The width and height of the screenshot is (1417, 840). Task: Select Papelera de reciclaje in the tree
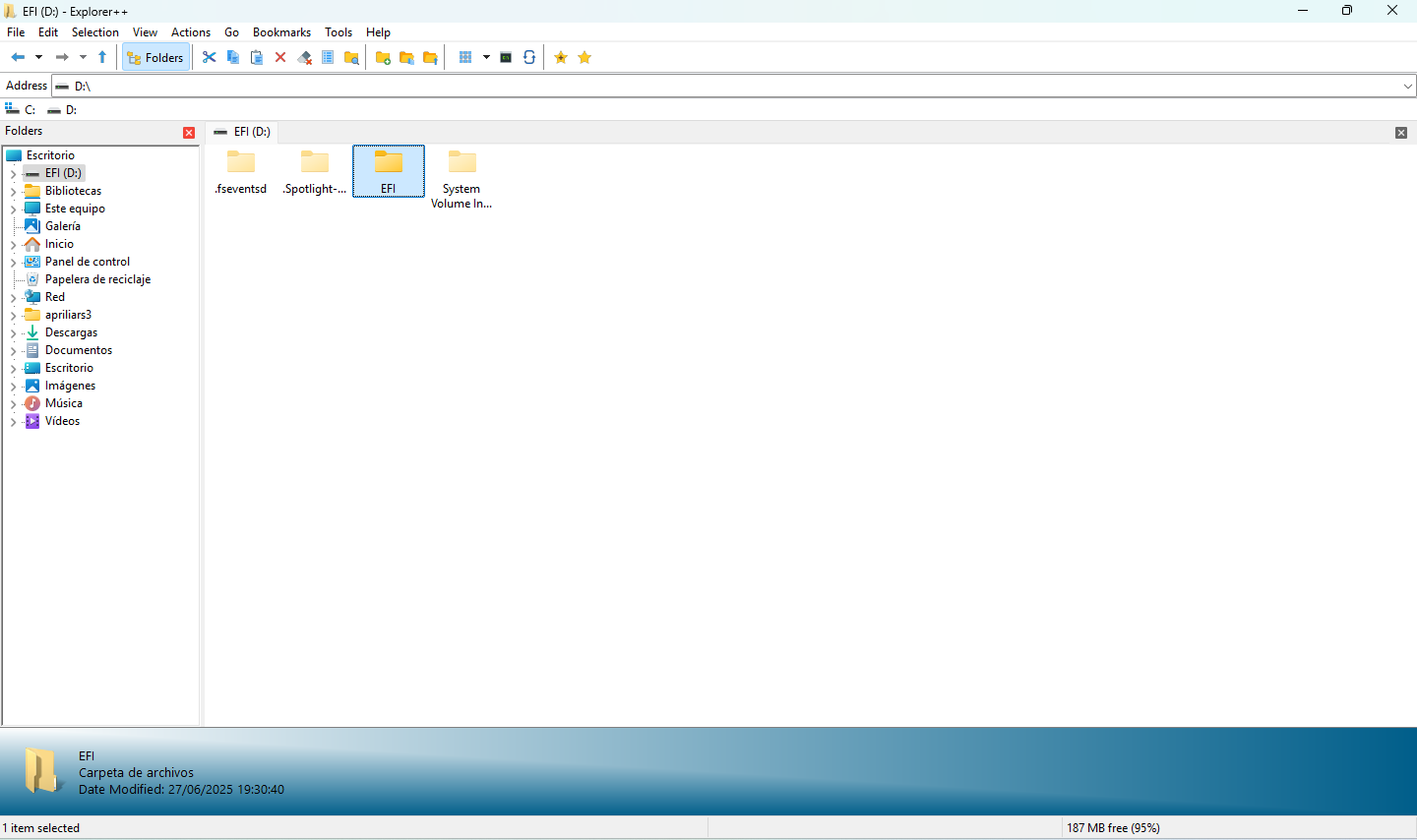point(97,279)
